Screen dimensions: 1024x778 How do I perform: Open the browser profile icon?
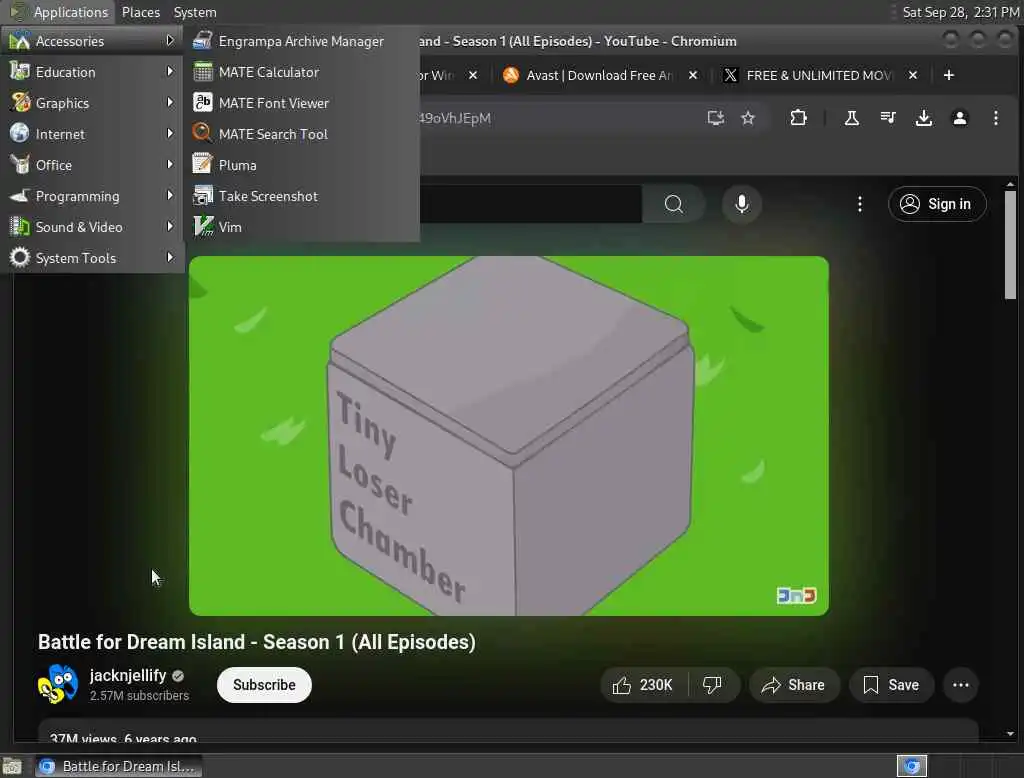[x=959, y=118]
